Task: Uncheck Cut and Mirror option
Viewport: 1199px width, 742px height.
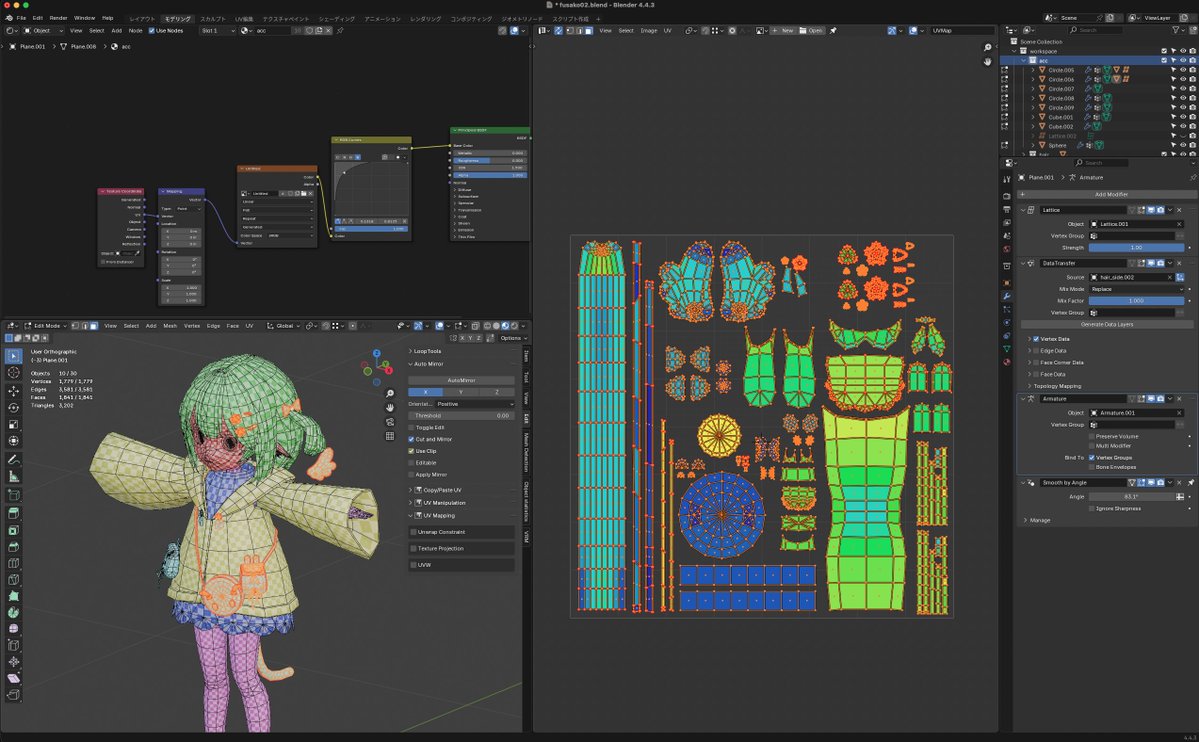Action: tap(411, 439)
